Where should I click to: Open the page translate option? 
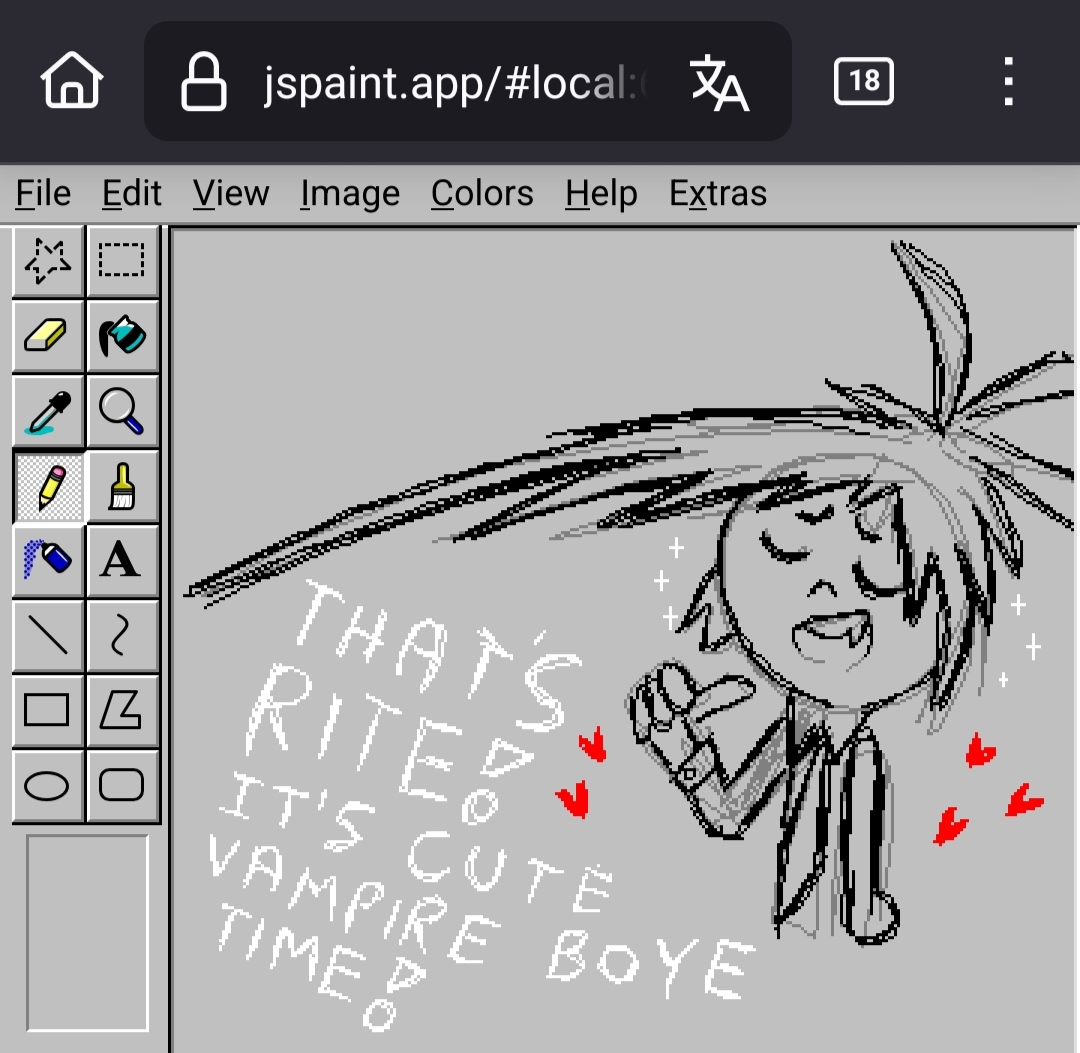(719, 82)
